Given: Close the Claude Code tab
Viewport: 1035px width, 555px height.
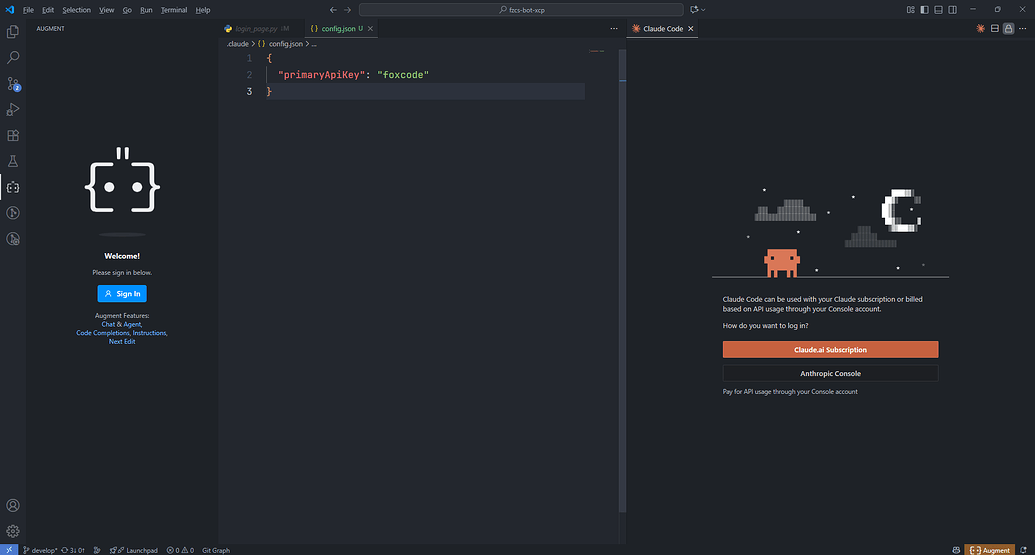Looking at the screenshot, I should [x=690, y=28].
